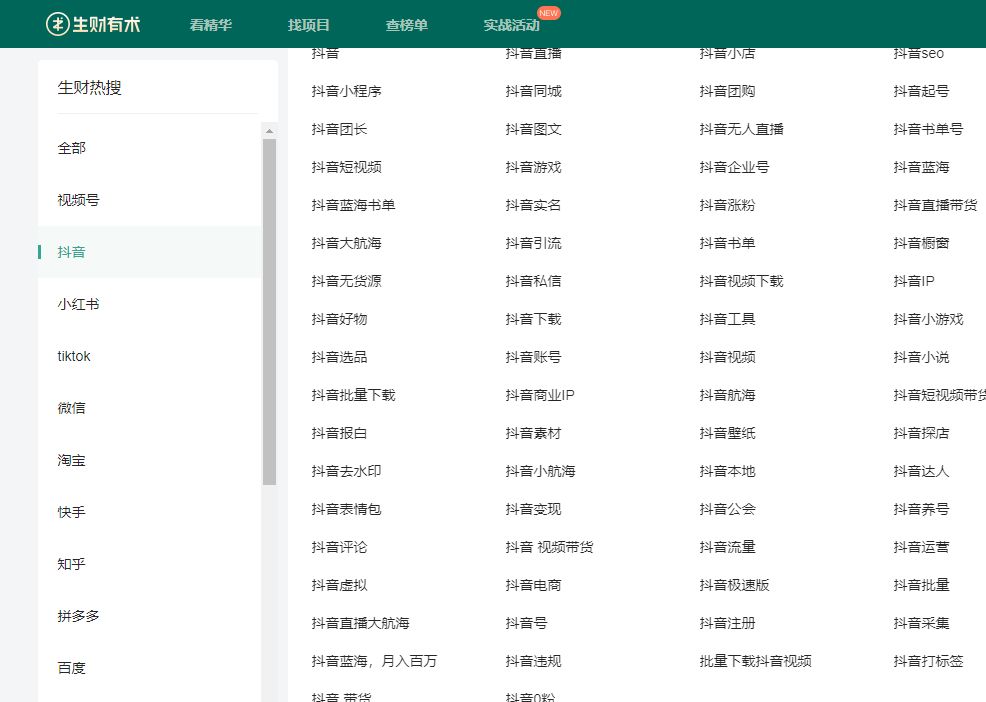The height and width of the screenshot is (702, 986).
Task: Open the 抖音探店 keyword link
Action: (921, 433)
